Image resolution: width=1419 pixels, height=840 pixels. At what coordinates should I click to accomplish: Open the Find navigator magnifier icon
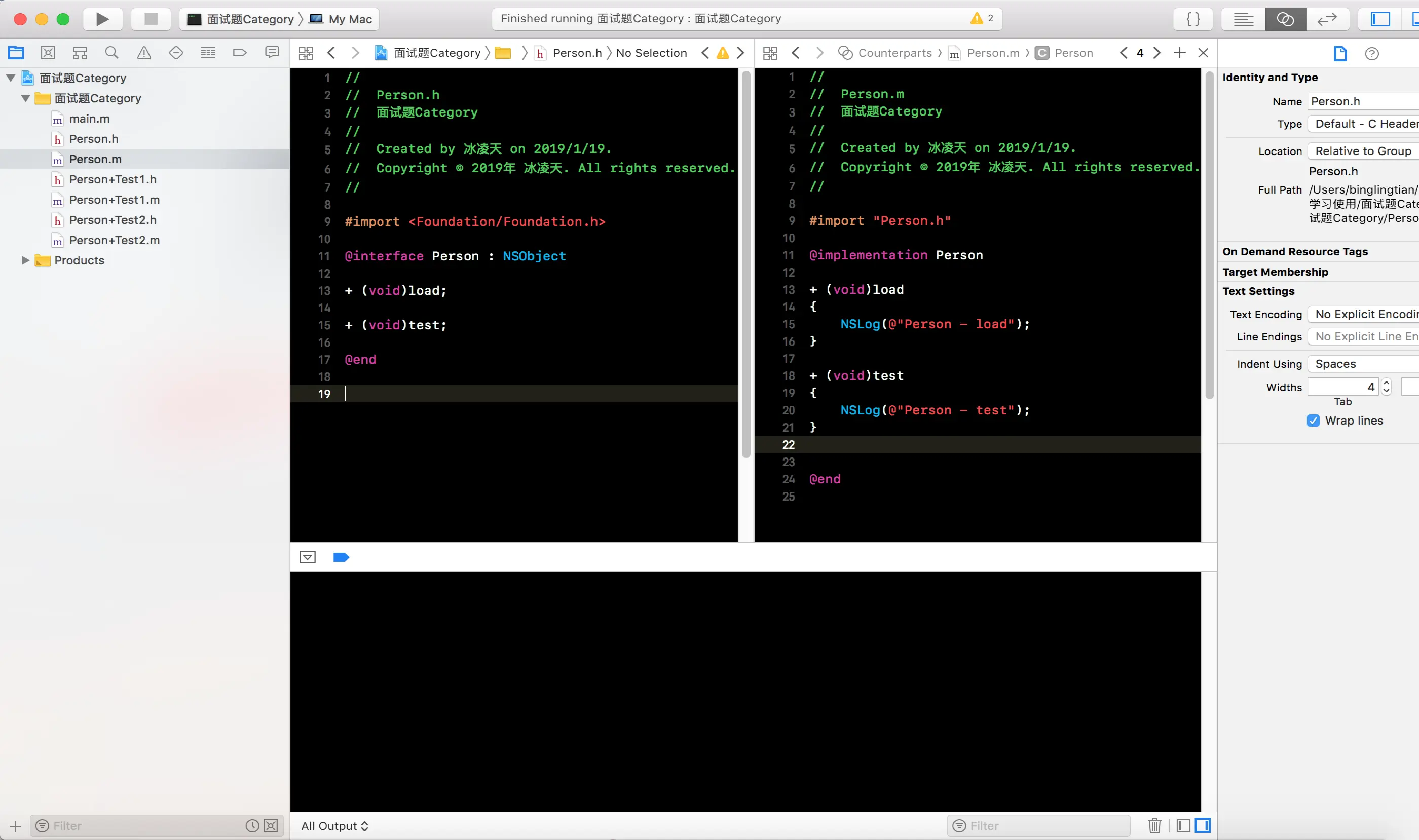[x=111, y=53]
